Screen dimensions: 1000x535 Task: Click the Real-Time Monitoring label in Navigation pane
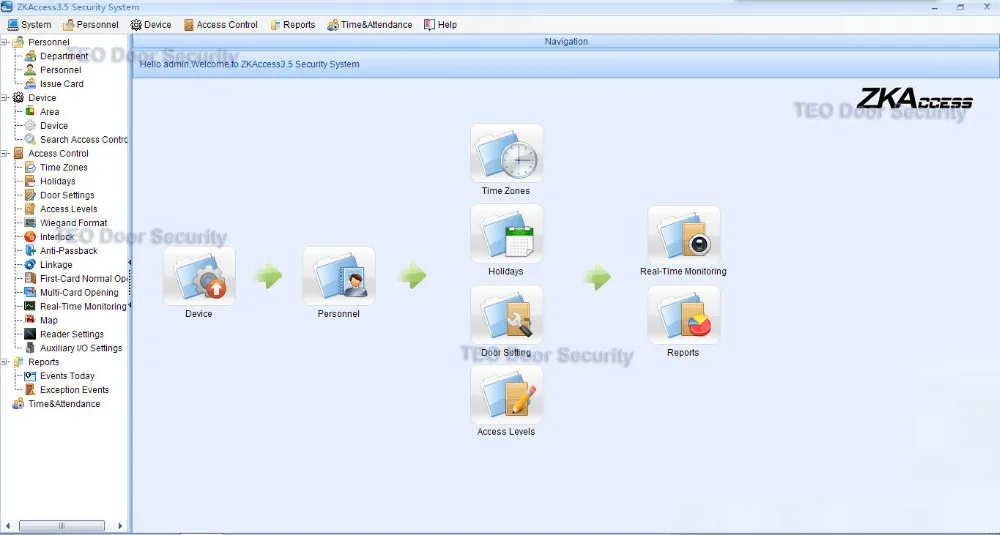click(683, 271)
